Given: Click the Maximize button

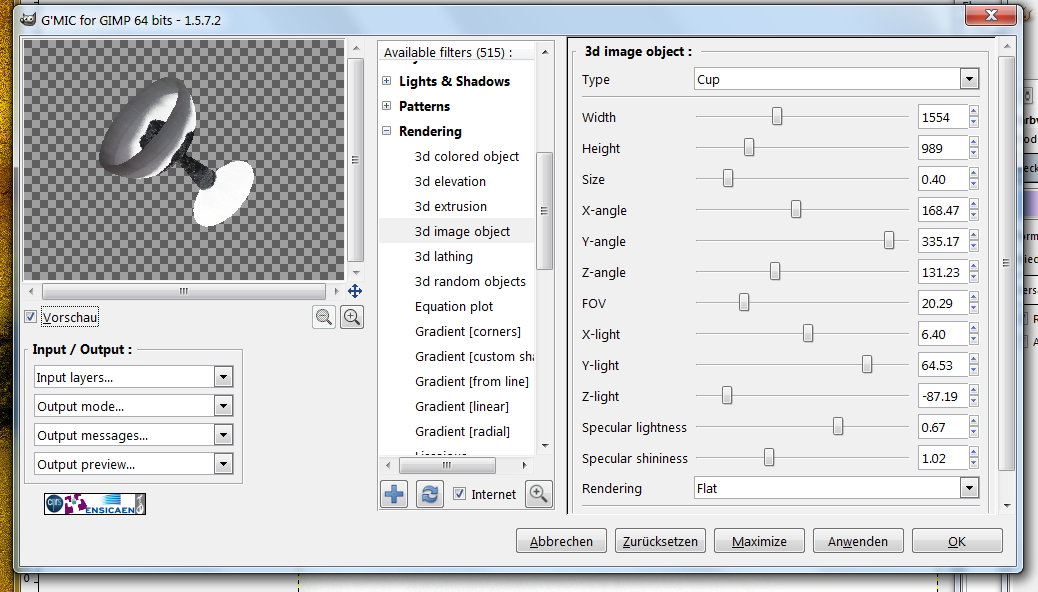Looking at the screenshot, I should 759,541.
